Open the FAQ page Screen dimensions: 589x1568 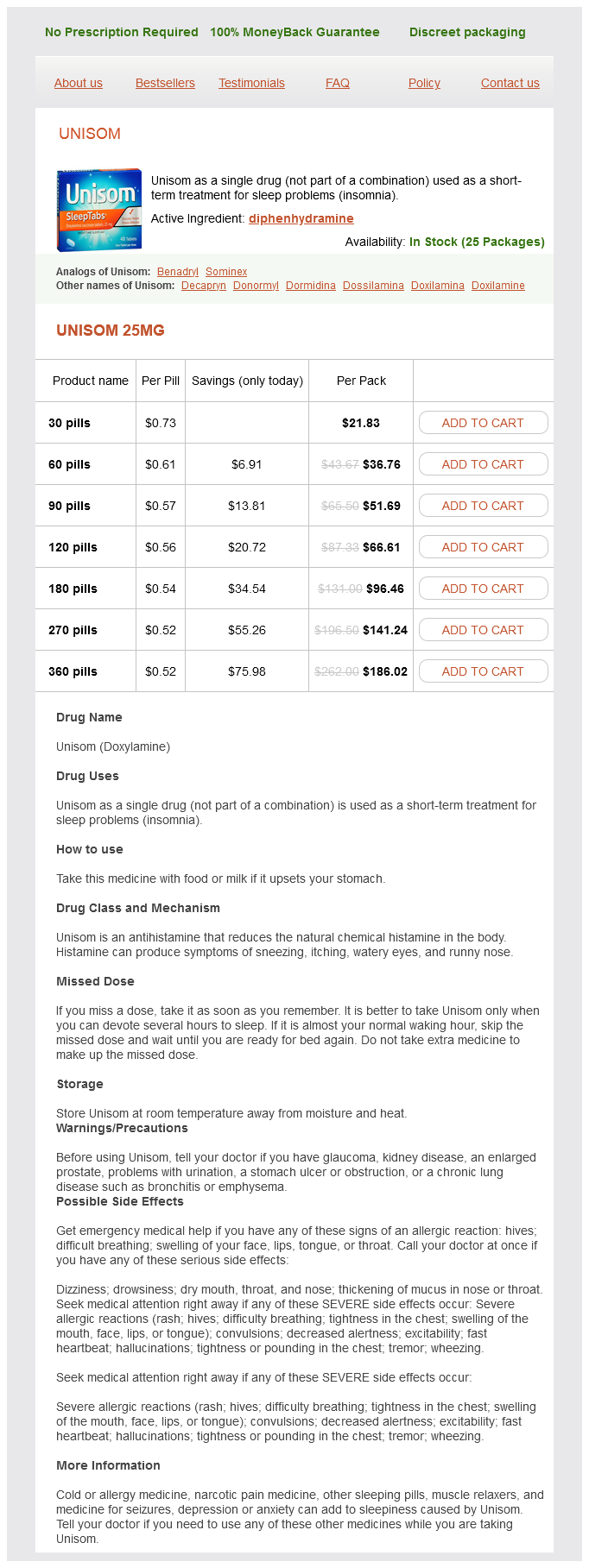pyautogui.click(x=338, y=83)
